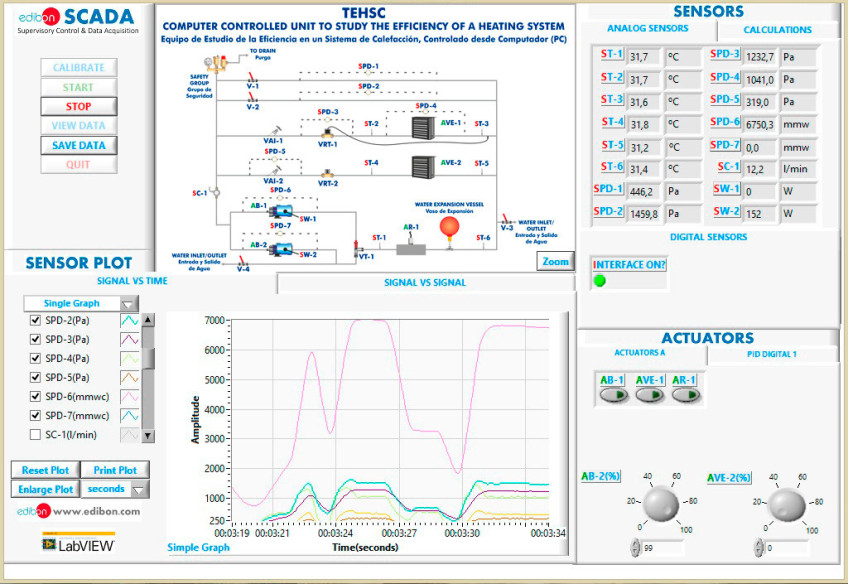Click the AVE-2 value stepper arrows
This screenshot has height=584, width=848.
(759, 547)
